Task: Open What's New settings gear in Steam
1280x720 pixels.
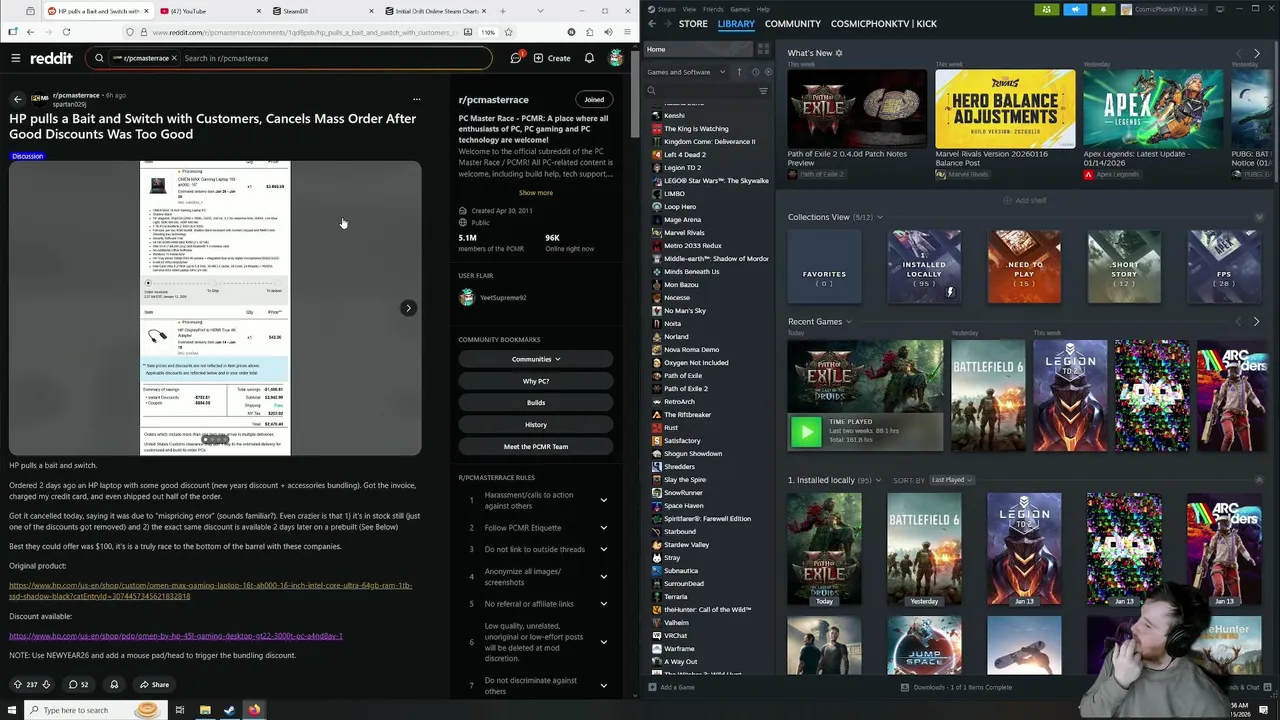Action: pos(839,53)
